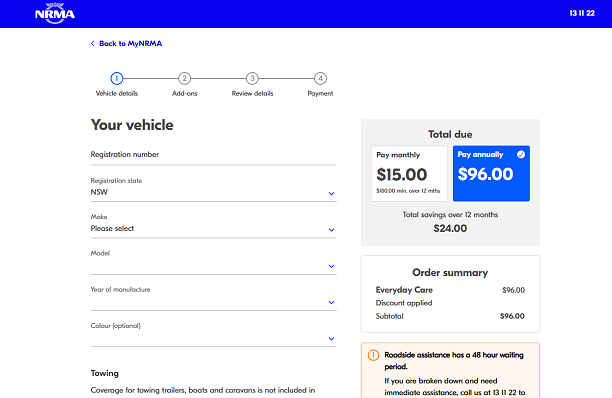Click the $24.00 total savings amount
This screenshot has height=398, width=612.
(450, 228)
